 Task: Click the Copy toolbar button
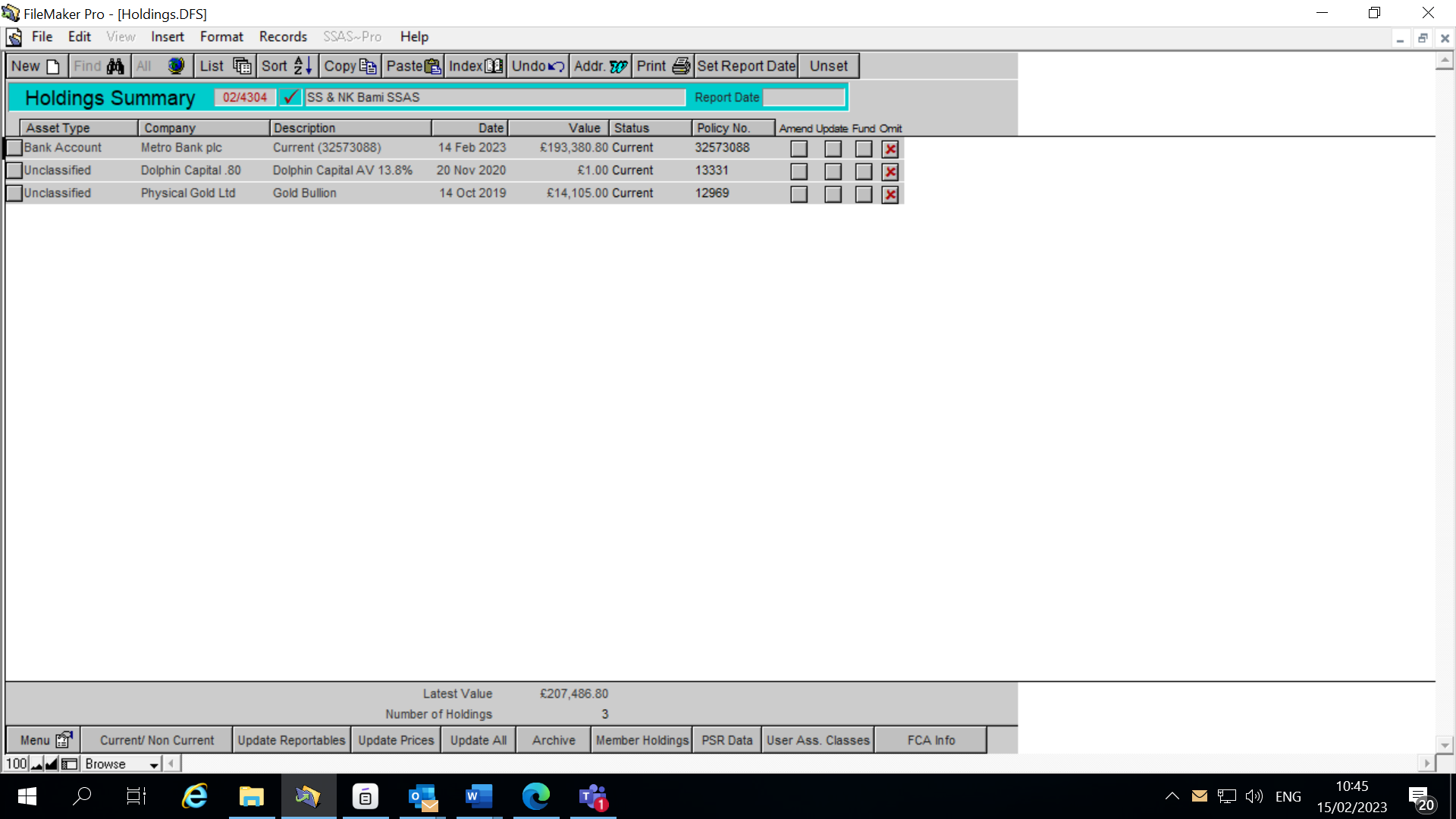350,66
